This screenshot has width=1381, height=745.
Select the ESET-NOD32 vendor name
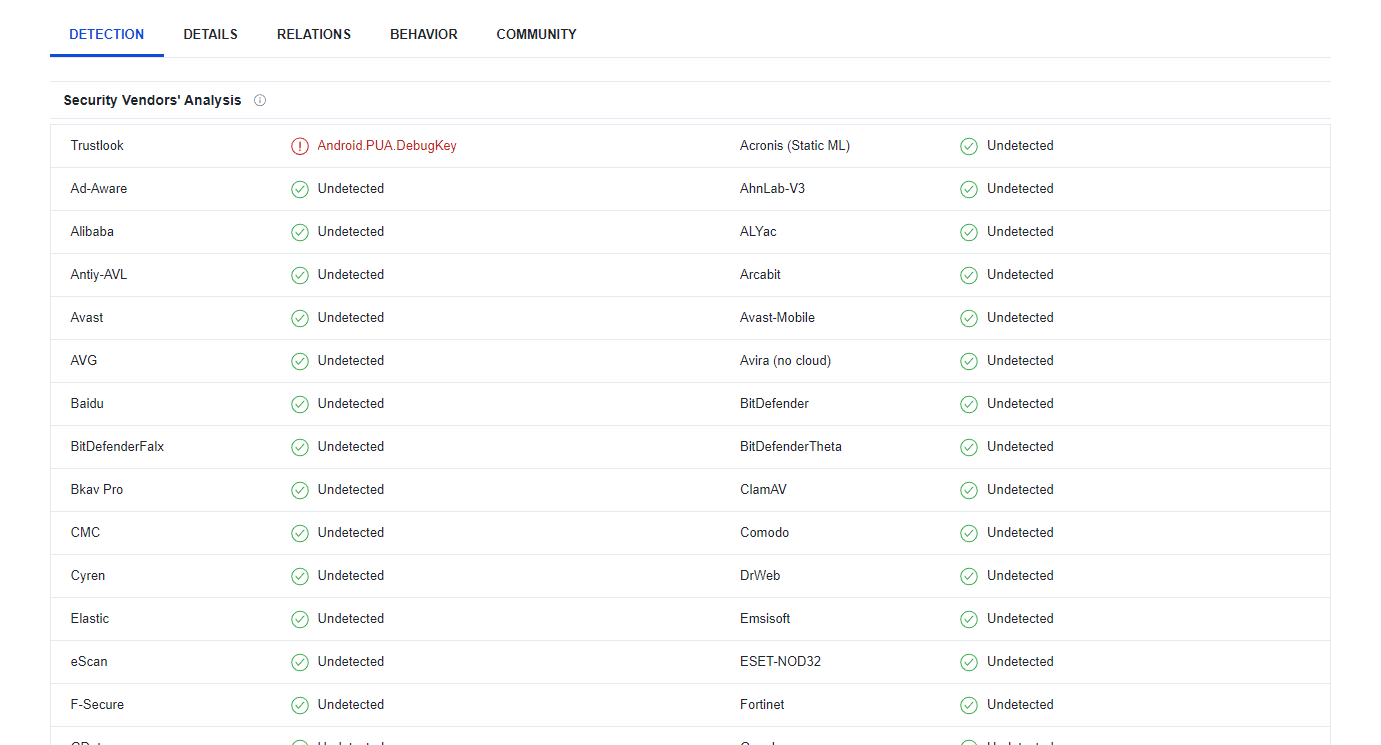point(780,662)
